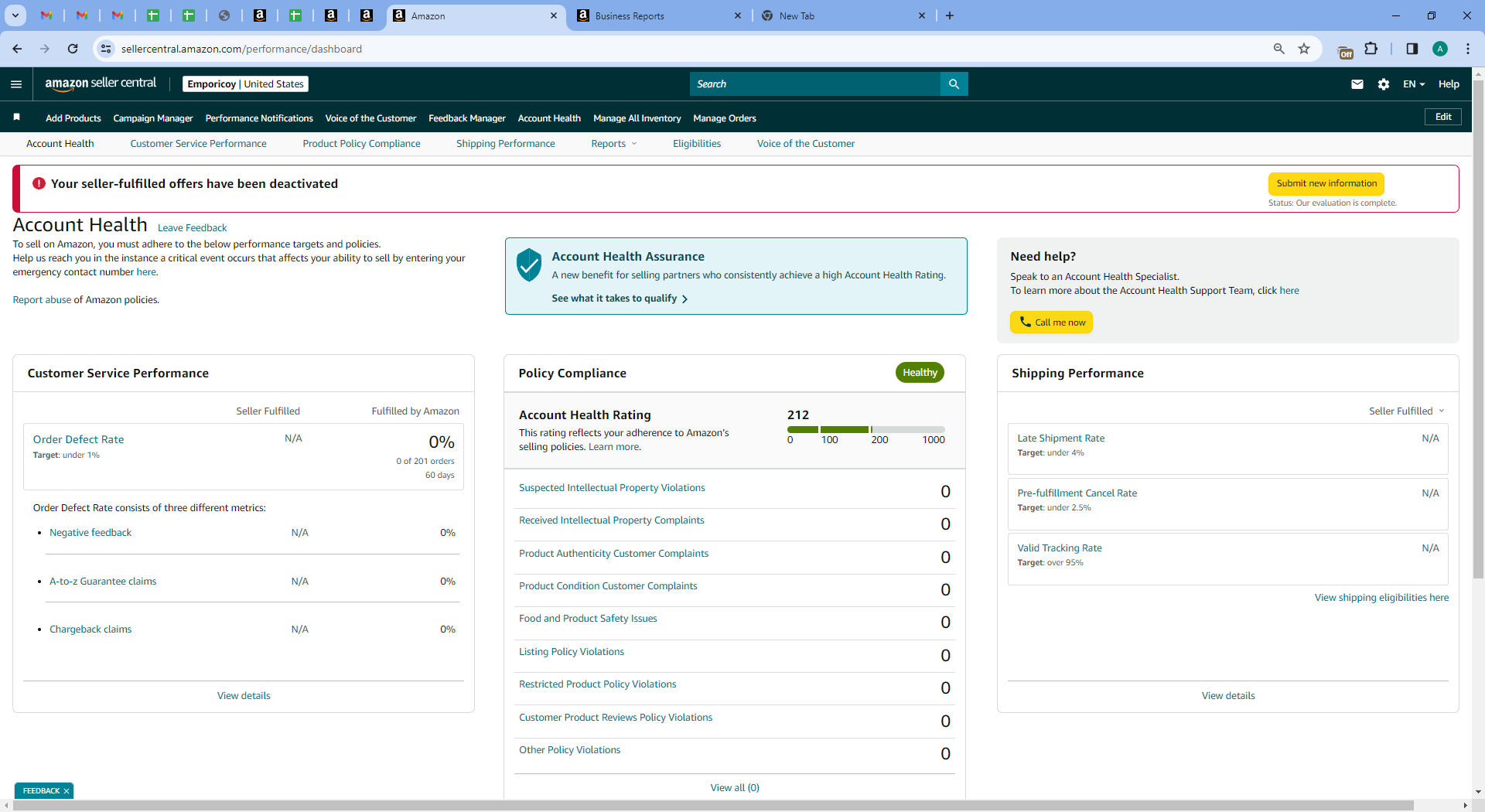The height and width of the screenshot is (812, 1485).
Task: Expand the Reports dropdown menu
Action: (x=614, y=144)
